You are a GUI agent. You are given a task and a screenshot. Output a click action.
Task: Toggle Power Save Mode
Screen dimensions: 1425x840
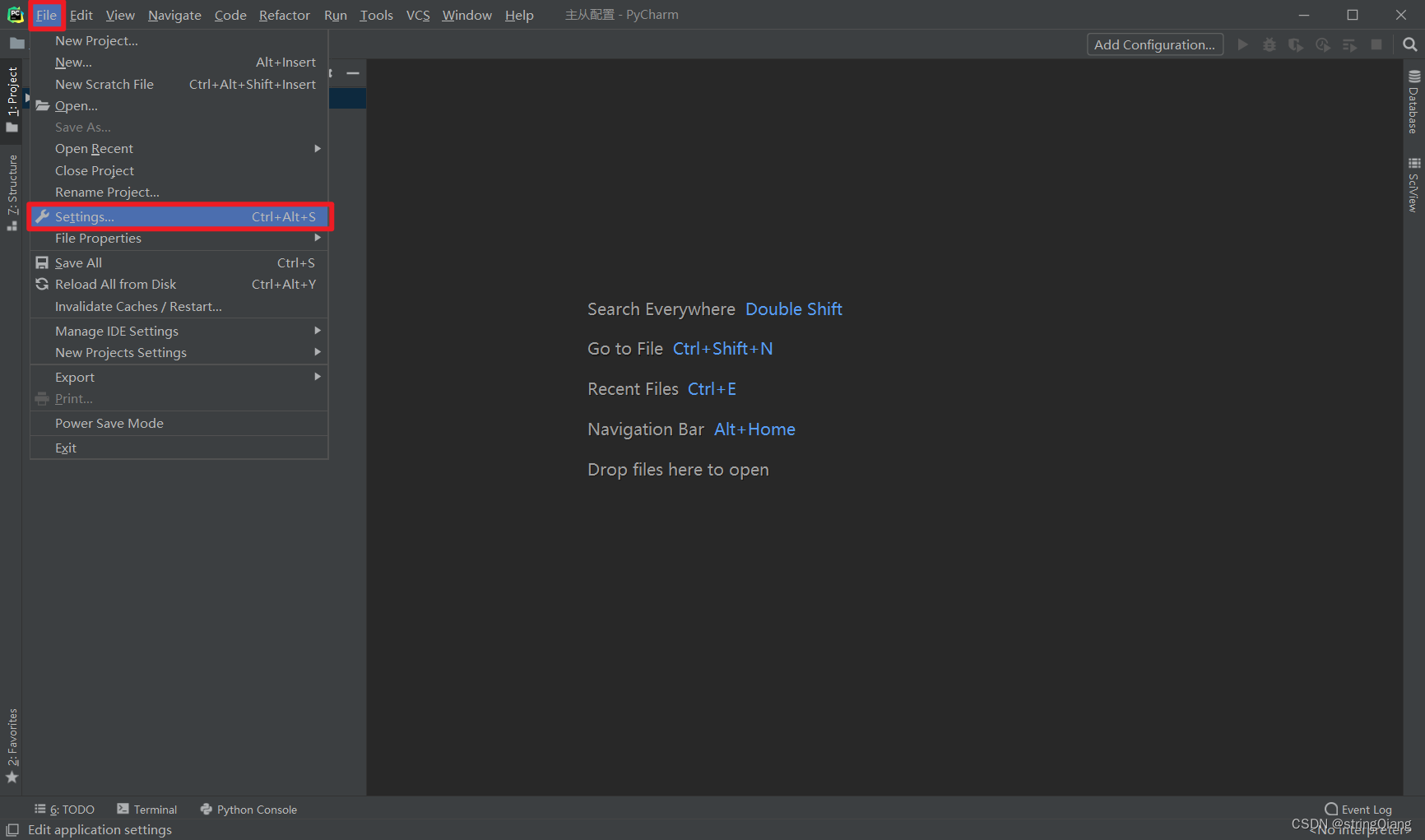click(x=179, y=423)
